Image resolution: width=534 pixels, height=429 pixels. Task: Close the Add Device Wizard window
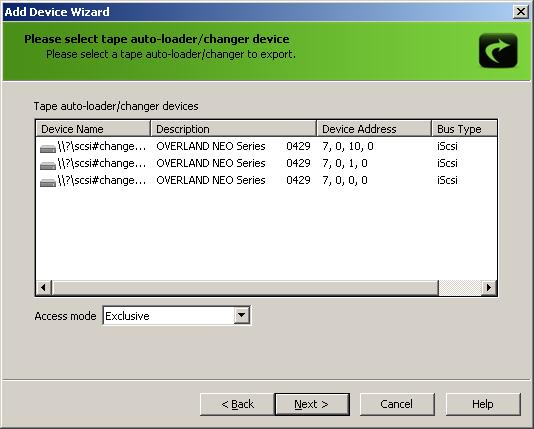[521, 12]
